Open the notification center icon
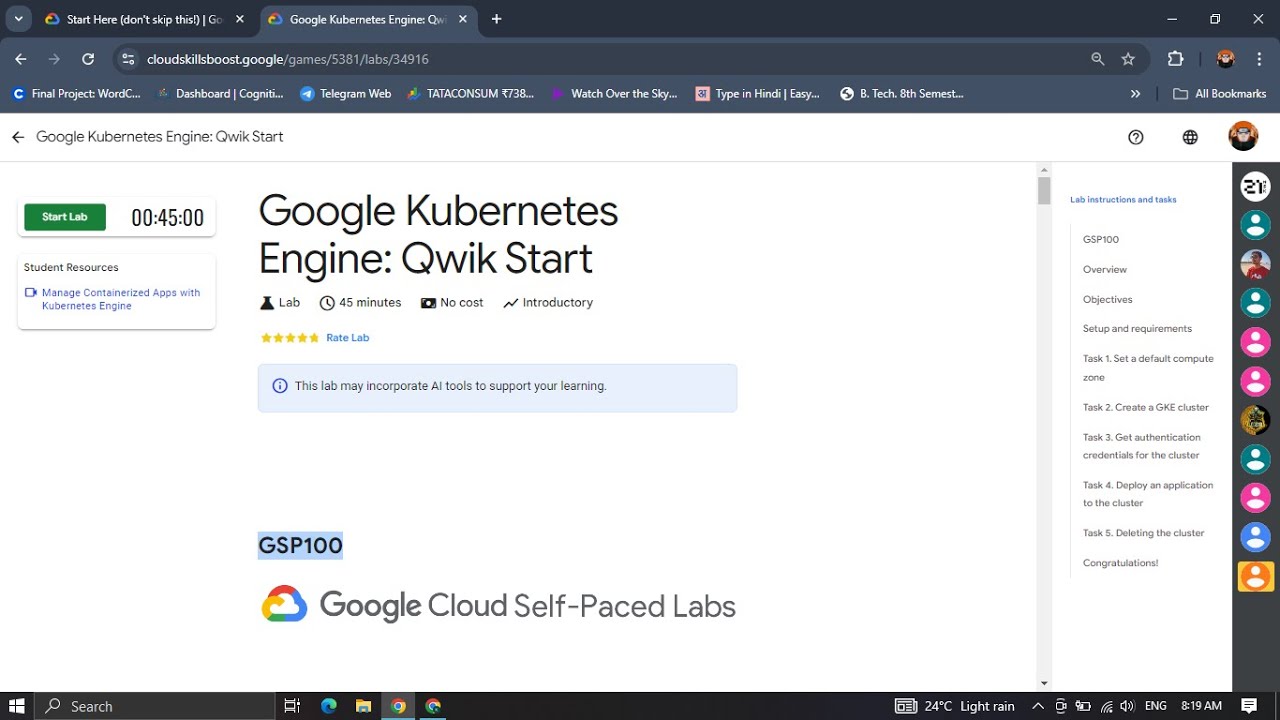1280x720 pixels. [x=1249, y=706]
